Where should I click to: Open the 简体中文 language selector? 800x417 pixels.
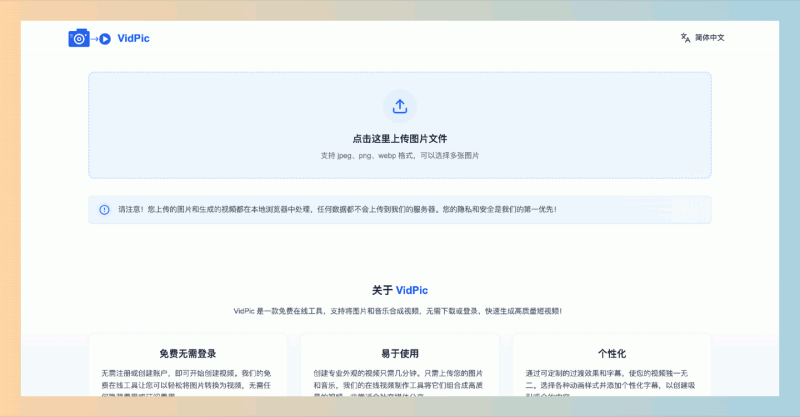709,38
